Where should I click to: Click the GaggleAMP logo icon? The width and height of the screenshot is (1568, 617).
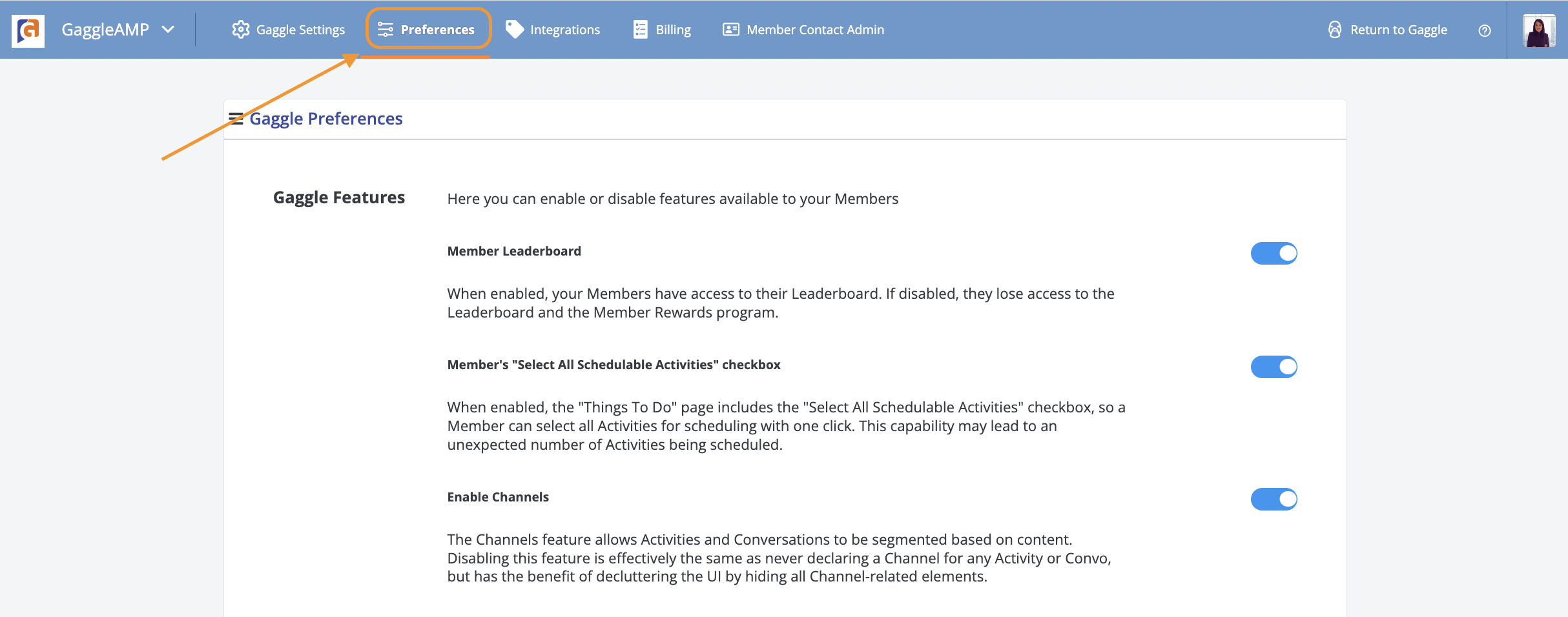[x=28, y=29]
